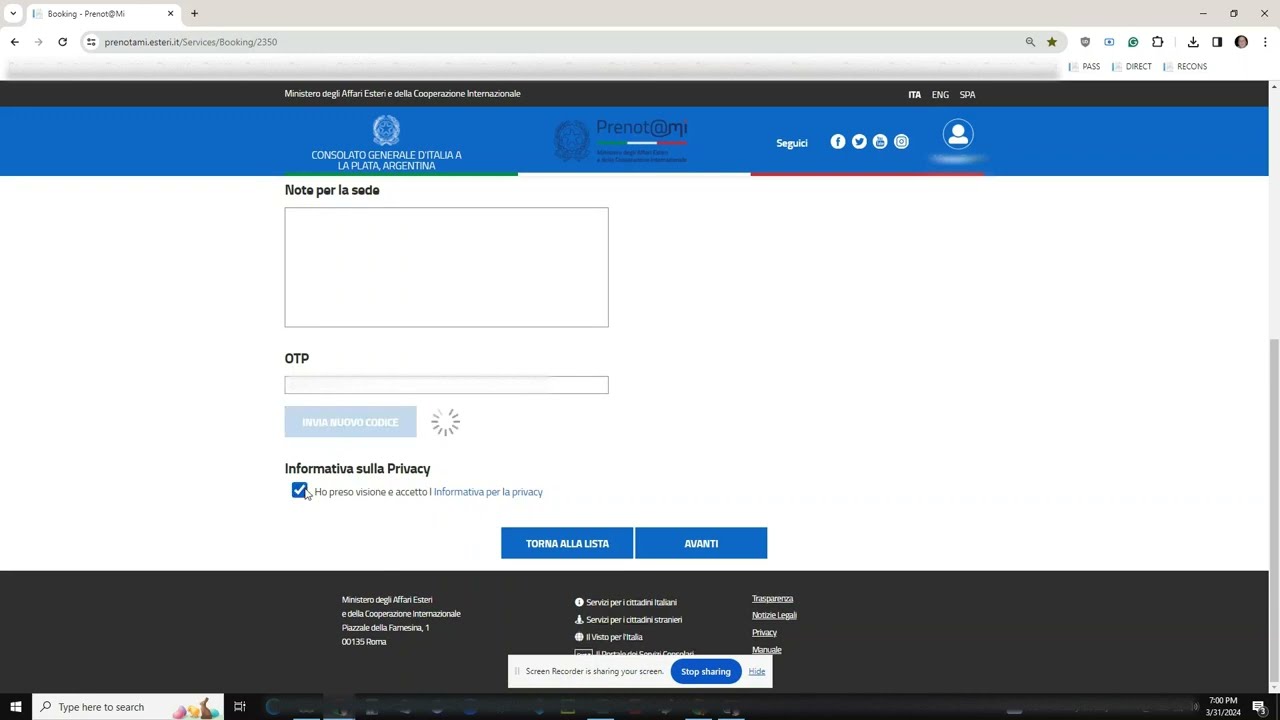This screenshot has width=1280, height=720.
Task: Click Stop sharing button
Action: click(706, 671)
